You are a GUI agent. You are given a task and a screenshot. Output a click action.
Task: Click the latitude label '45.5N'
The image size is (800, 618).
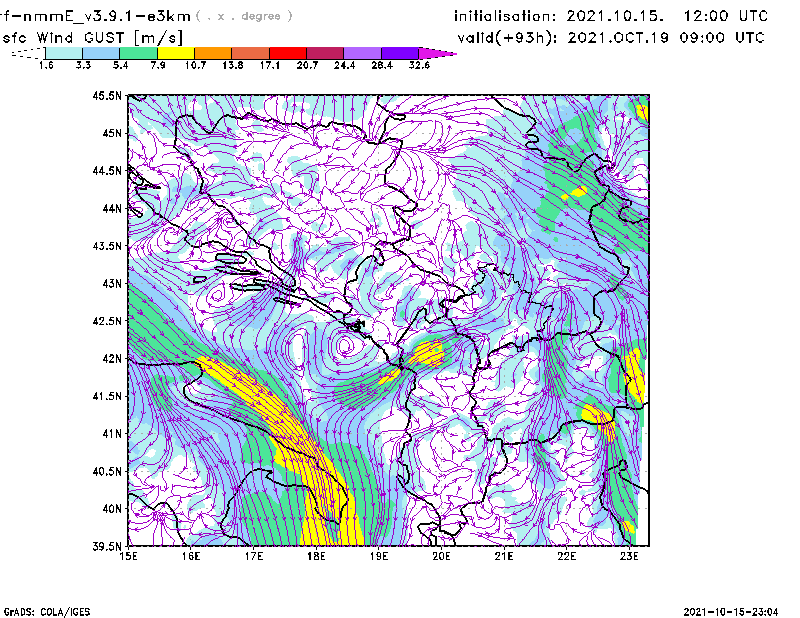(x=107, y=95)
